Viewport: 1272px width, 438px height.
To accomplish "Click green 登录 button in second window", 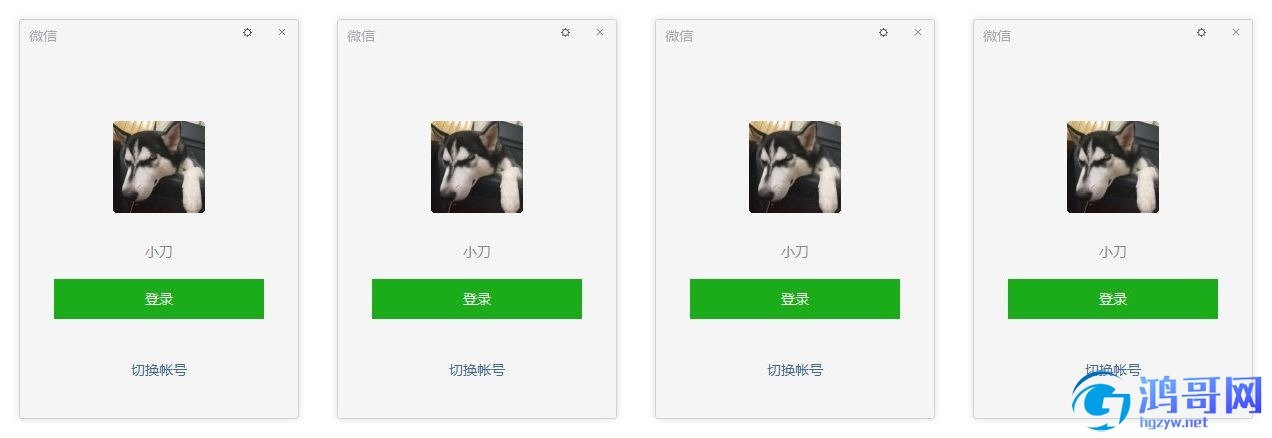I will 477,299.
